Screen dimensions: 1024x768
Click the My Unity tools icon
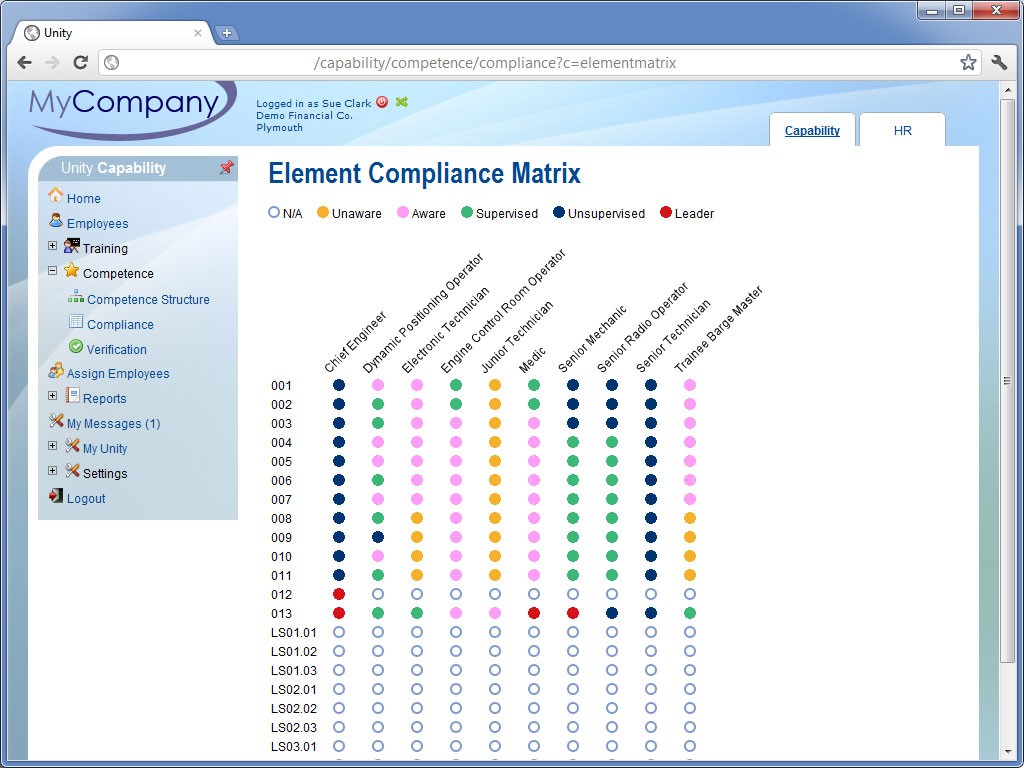coord(72,446)
